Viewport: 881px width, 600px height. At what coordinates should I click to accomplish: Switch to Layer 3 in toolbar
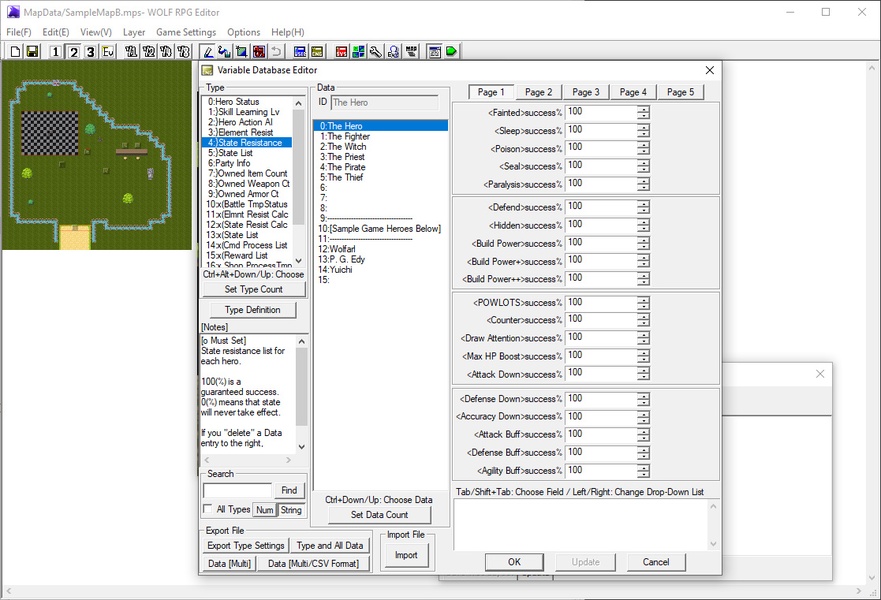[x=90, y=51]
